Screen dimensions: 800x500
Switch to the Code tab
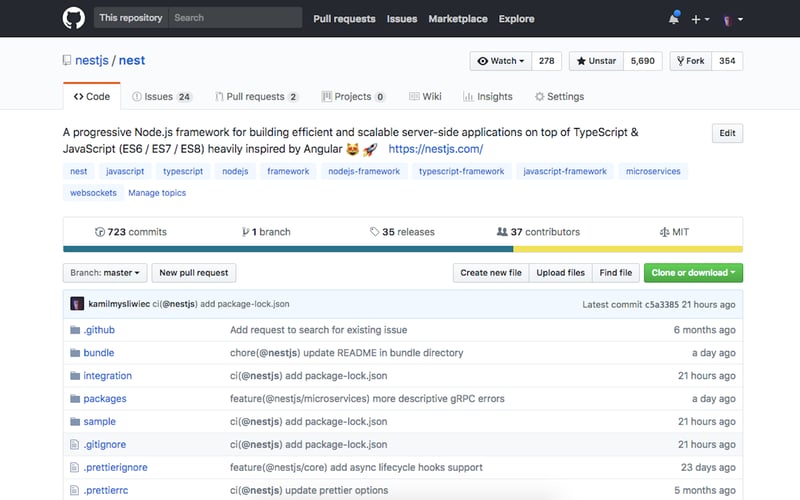92,96
